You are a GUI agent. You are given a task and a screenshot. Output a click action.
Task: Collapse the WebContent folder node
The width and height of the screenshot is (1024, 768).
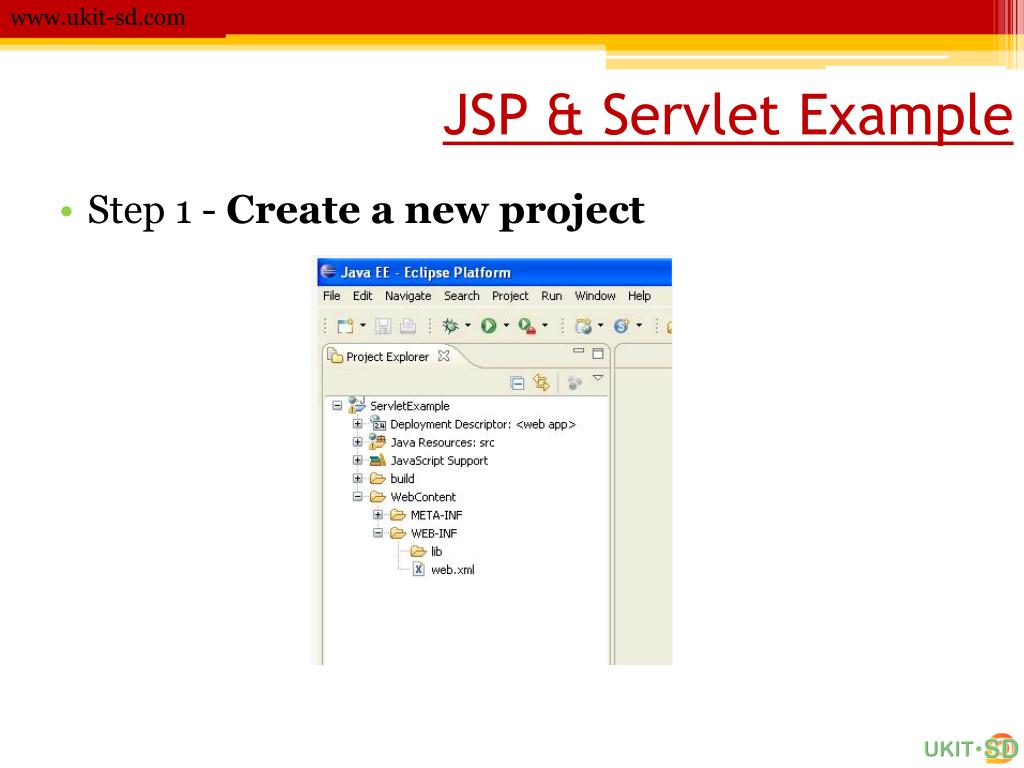357,497
